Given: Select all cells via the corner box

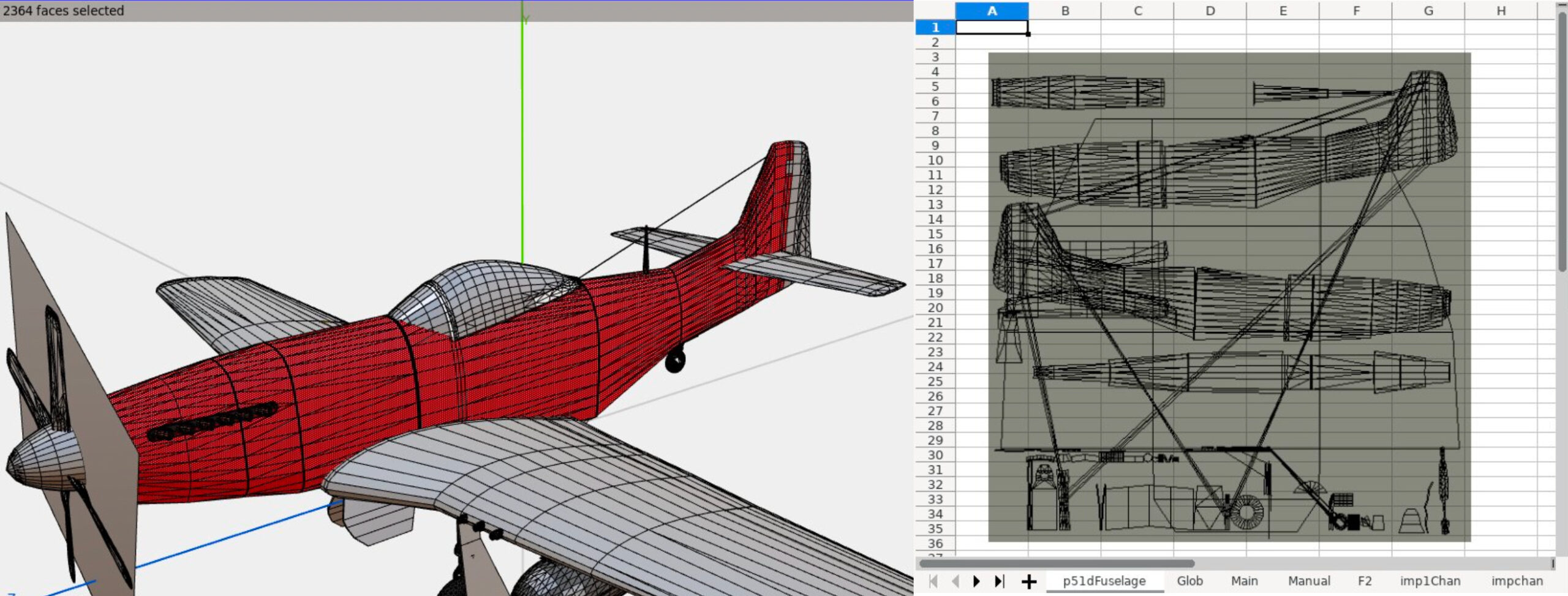Looking at the screenshot, I should coord(935,10).
